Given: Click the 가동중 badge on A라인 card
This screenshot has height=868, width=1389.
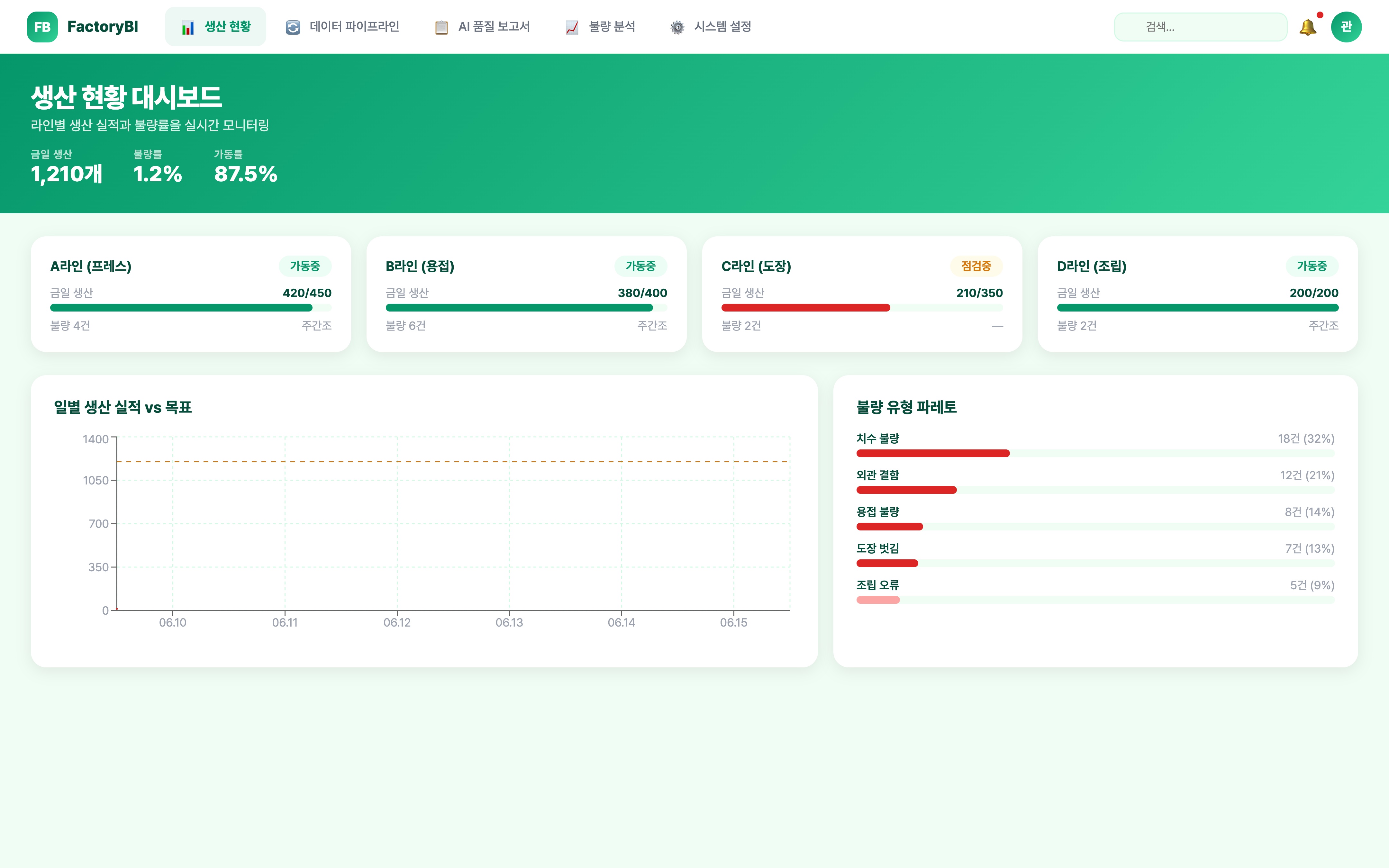Looking at the screenshot, I should tap(305, 266).
